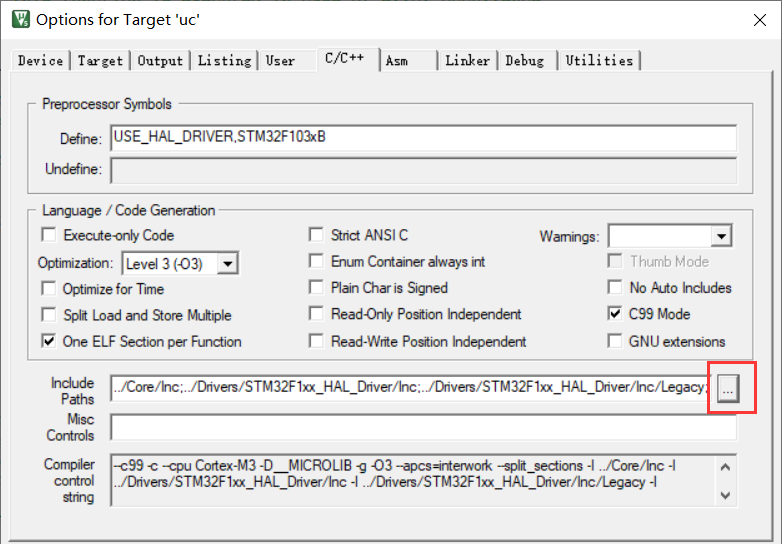Open the User tab
This screenshot has height=544, width=782.
(x=280, y=61)
